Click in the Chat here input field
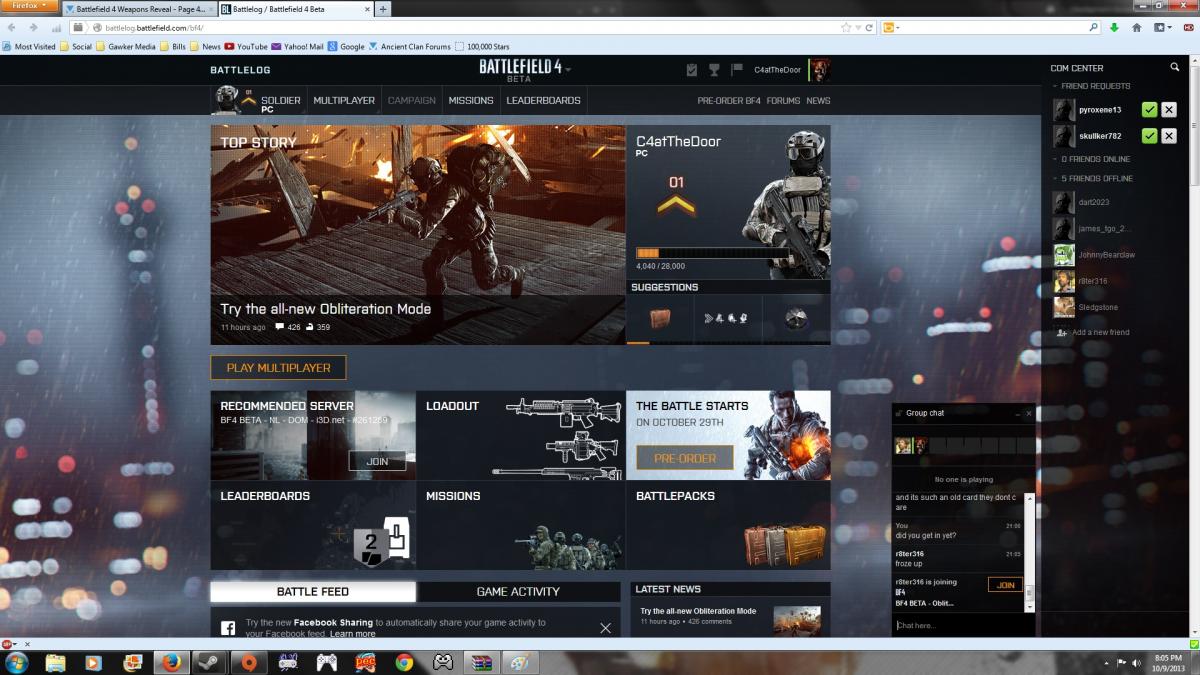Screen dimensions: 1200x675 tap(963, 625)
